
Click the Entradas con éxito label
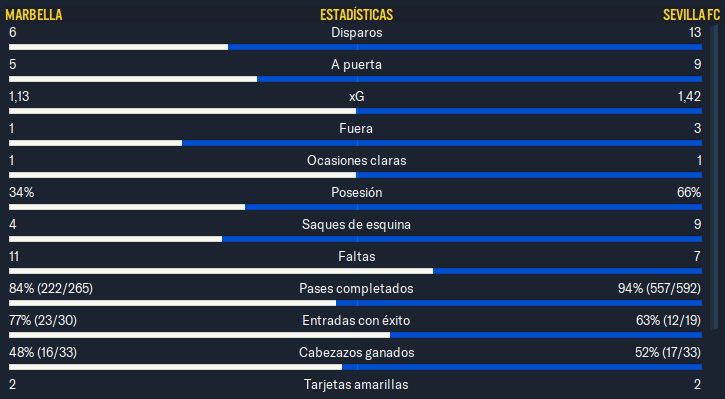356,320
